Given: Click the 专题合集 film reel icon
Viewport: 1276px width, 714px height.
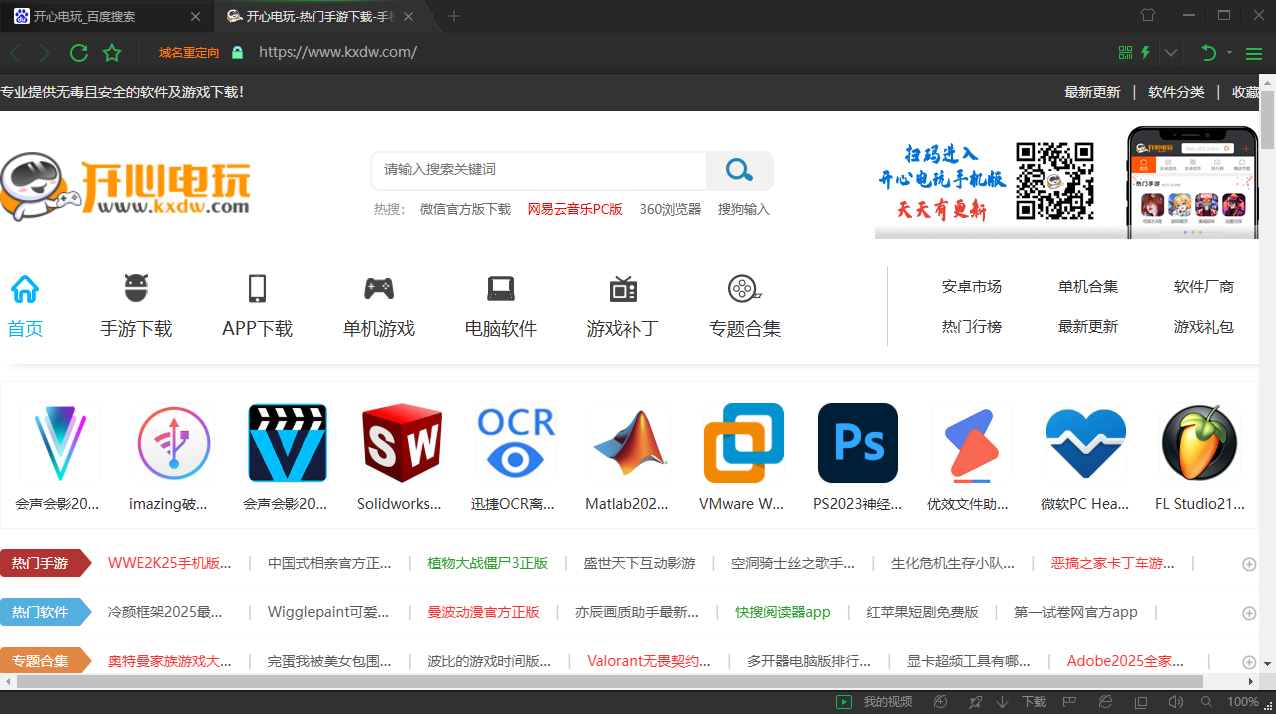Looking at the screenshot, I should pyautogui.click(x=743, y=289).
